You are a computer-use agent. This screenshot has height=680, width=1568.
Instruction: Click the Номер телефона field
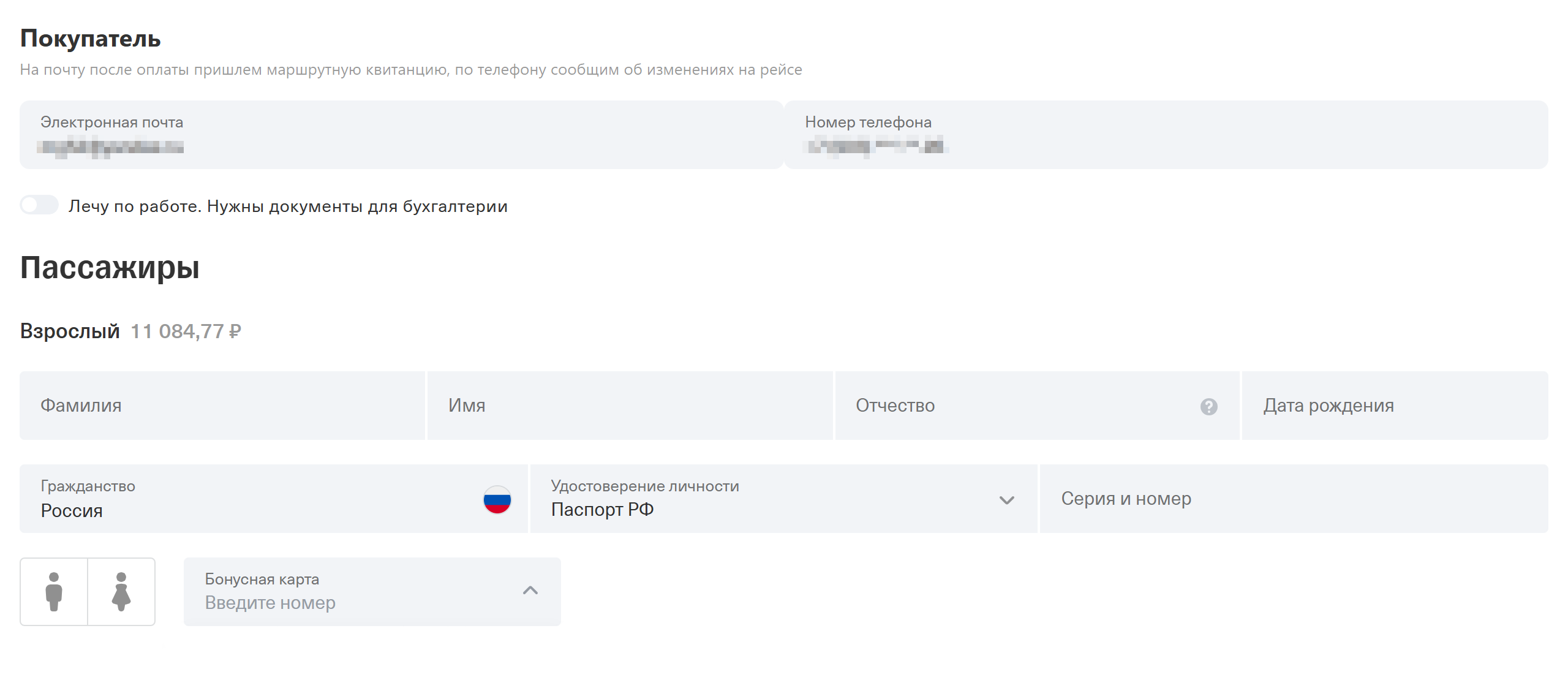[x=1166, y=135]
